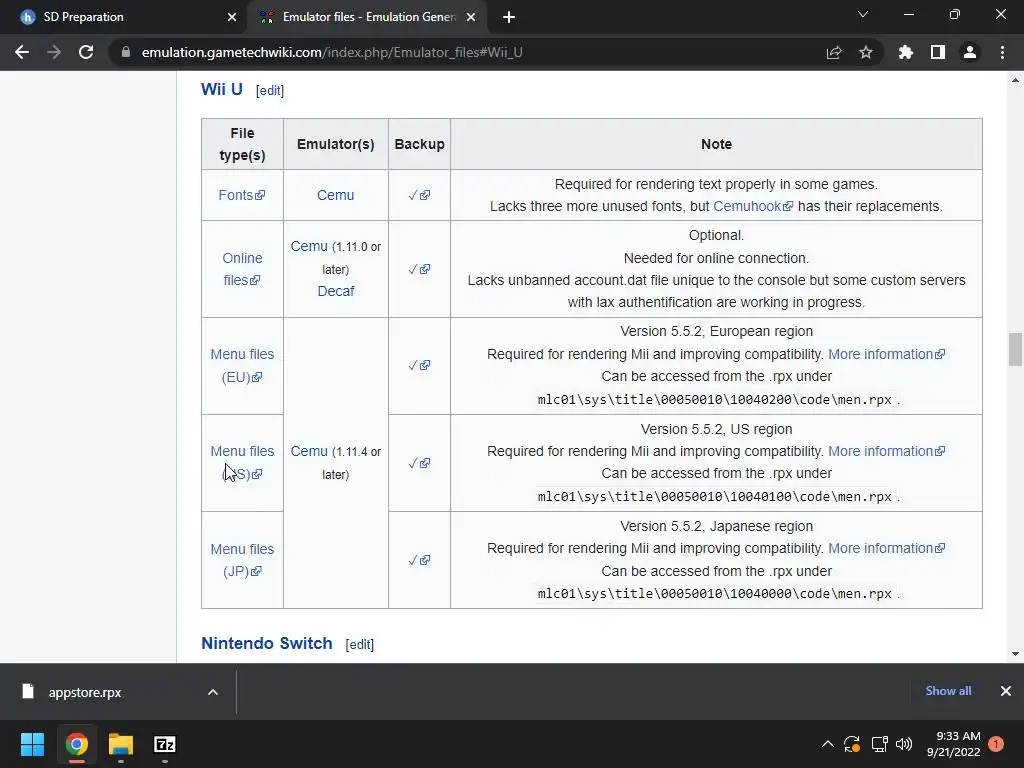1024x768 pixels.
Task: Reload the current page
Action: click(86, 52)
